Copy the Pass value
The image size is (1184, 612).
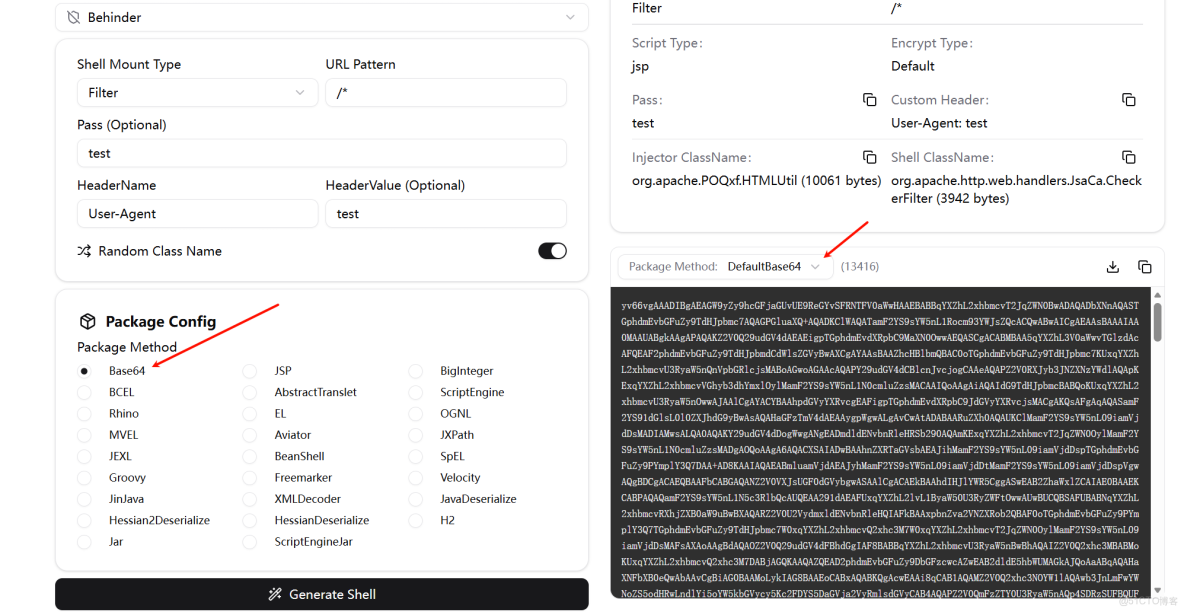tap(869, 100)
